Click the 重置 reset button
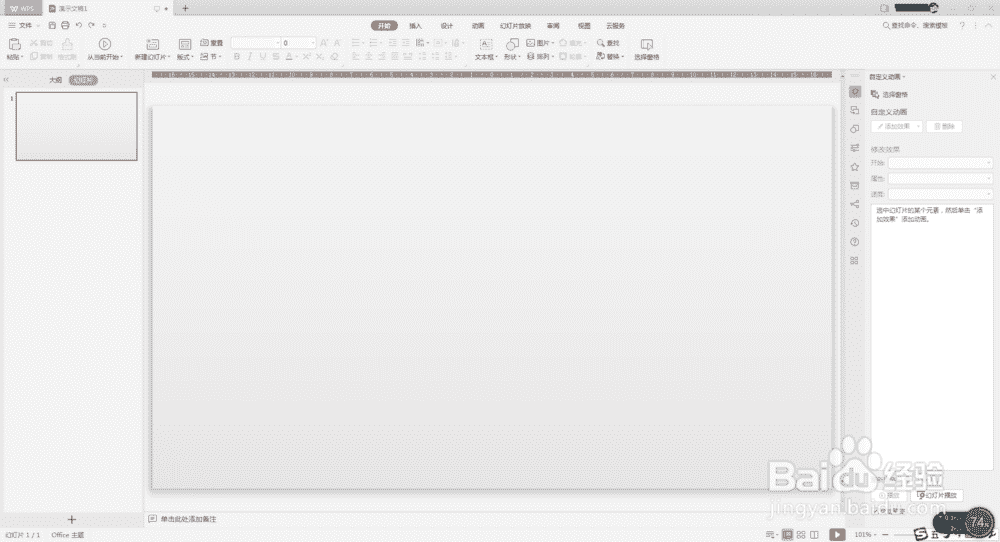 tap(212, 43)
